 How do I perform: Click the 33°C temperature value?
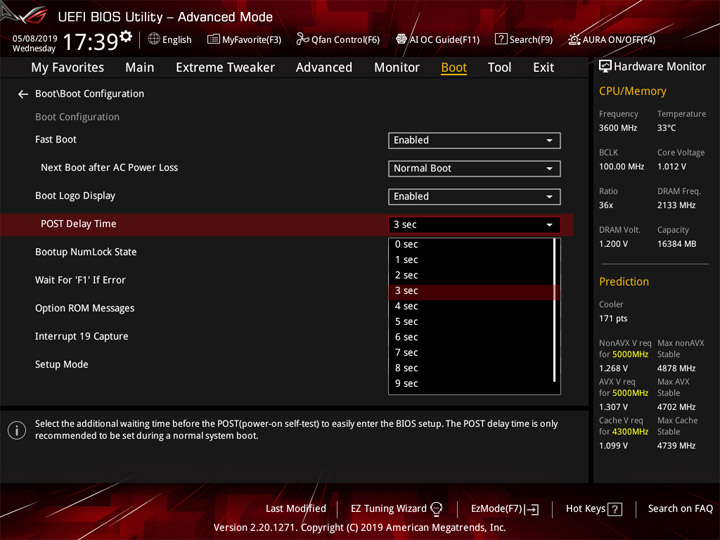tap(666, 128)
